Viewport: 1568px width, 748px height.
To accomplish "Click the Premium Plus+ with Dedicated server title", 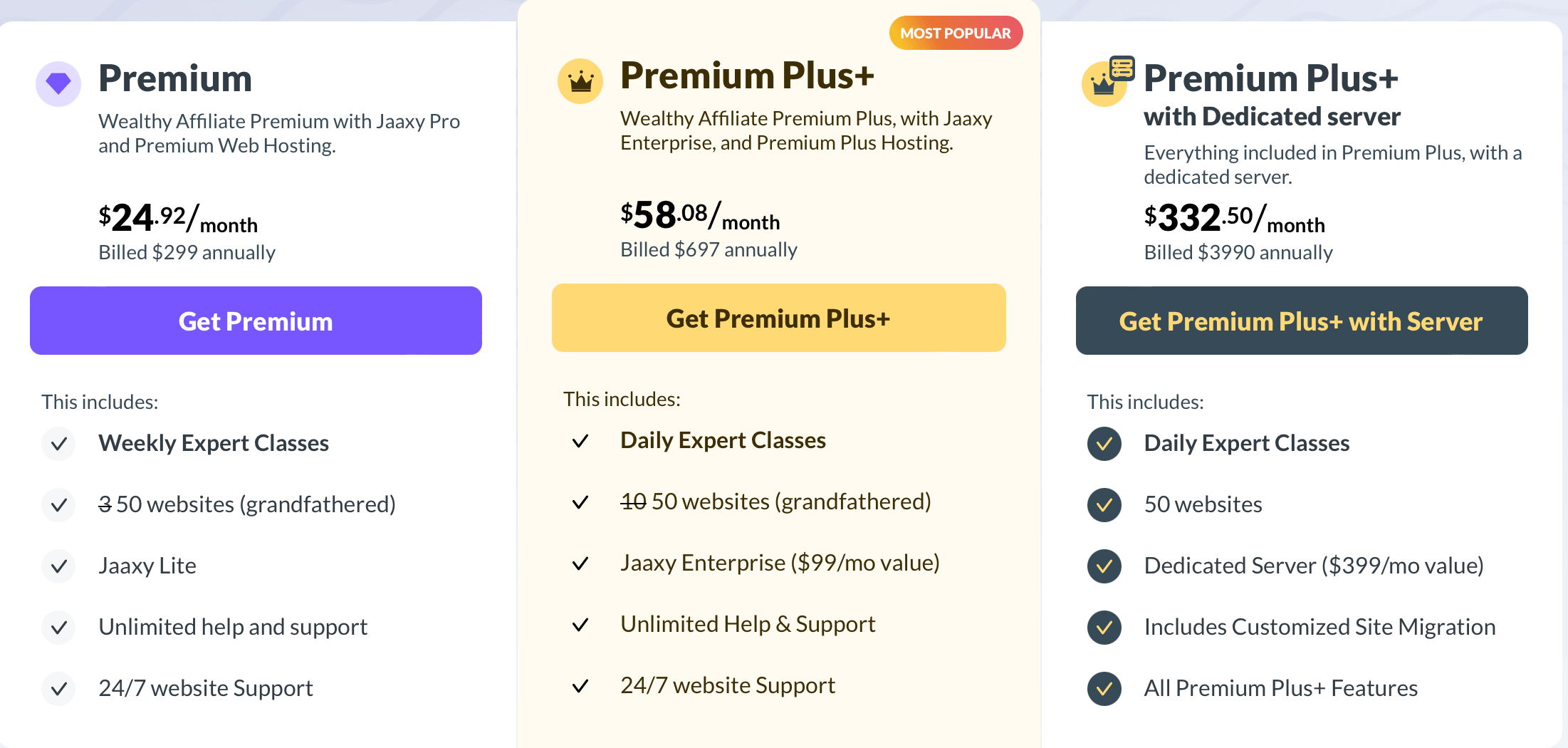I will point(1272,95).
